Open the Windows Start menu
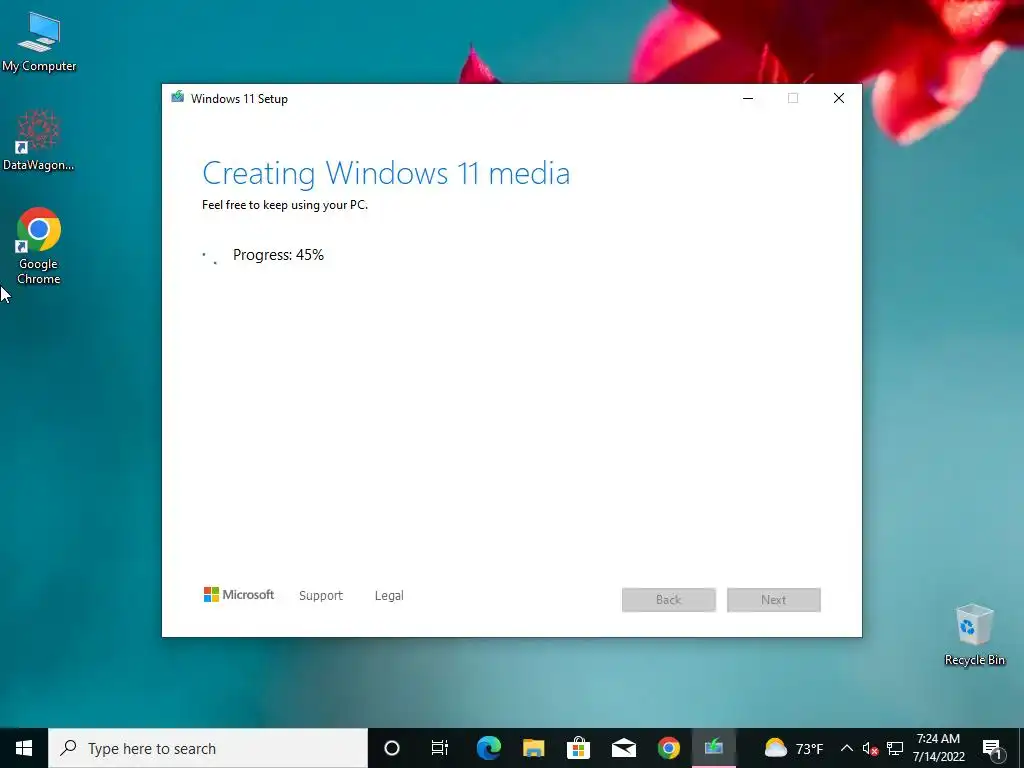Viewport: 1024px width, 768px height. point(24,748)
